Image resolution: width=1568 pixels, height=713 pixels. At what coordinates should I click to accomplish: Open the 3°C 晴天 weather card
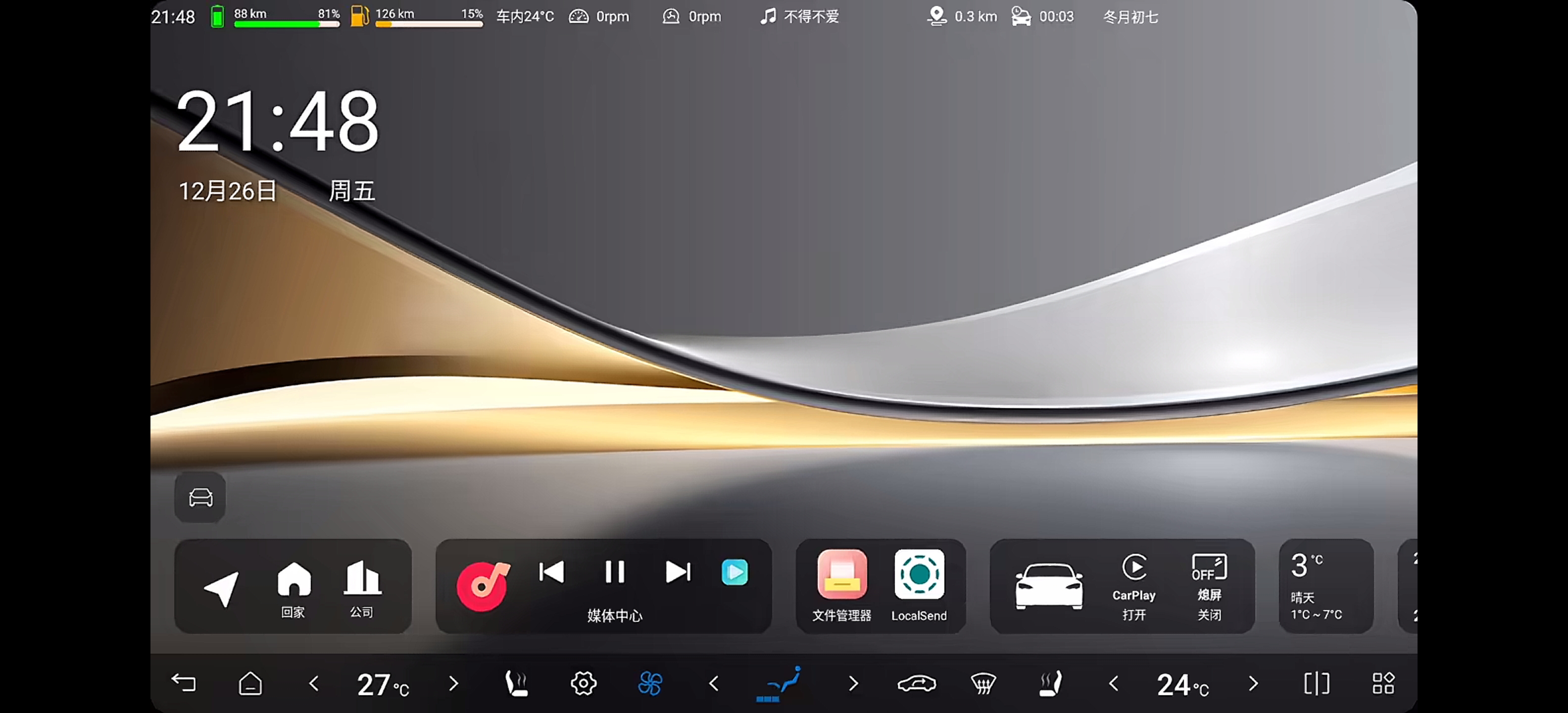(1326, 586)
